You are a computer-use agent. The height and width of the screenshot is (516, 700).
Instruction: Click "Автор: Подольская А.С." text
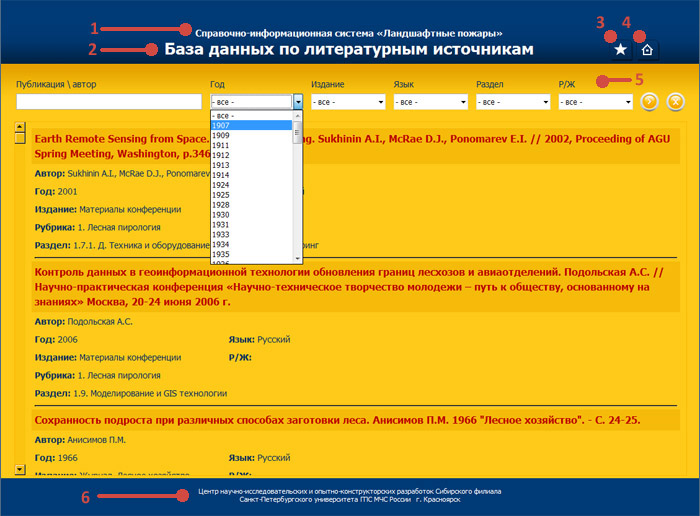83,321
